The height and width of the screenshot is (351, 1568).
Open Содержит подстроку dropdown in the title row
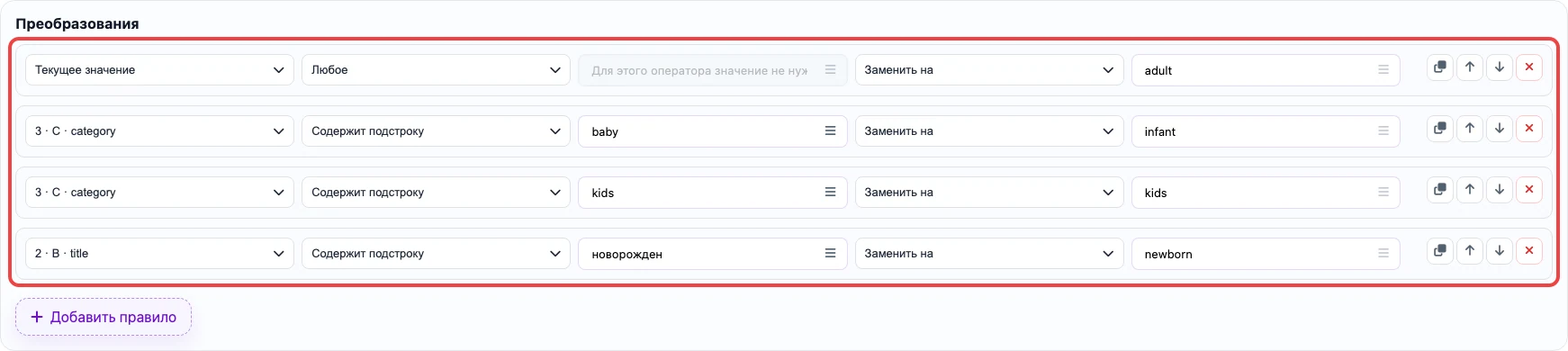pos(436,254)
